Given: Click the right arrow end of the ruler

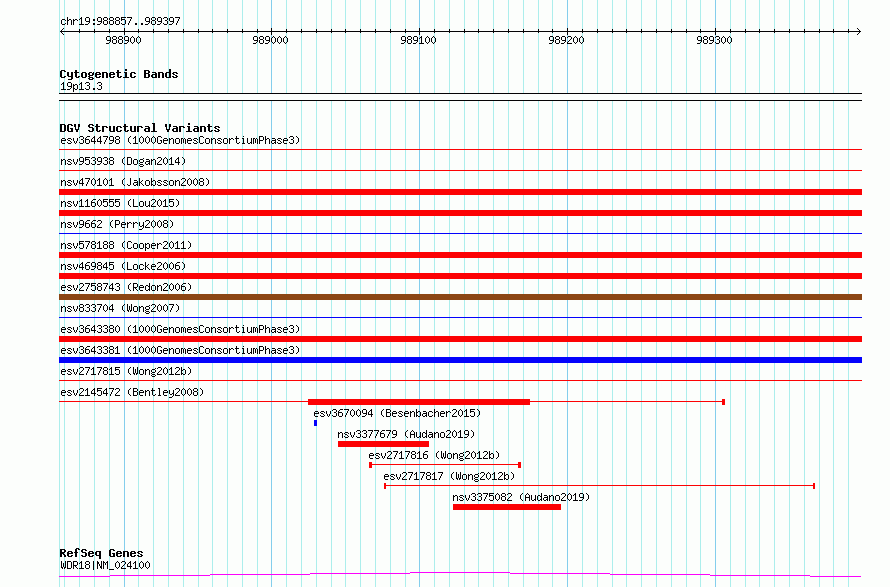Looking at the screenshot, I should [859, 31].
